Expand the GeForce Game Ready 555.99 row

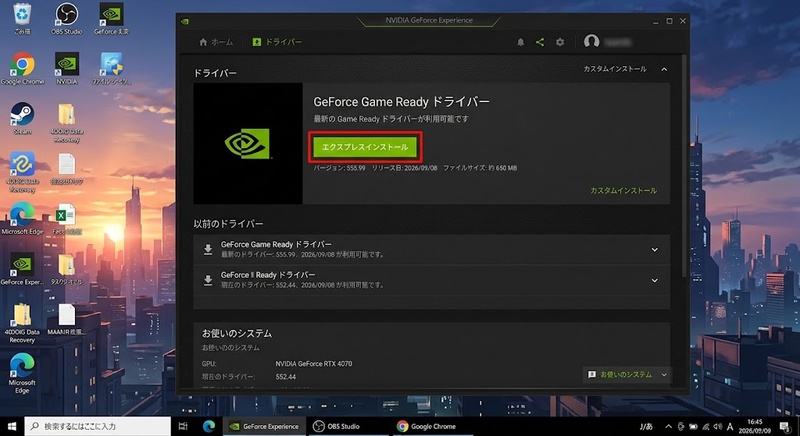coord(655,250)
